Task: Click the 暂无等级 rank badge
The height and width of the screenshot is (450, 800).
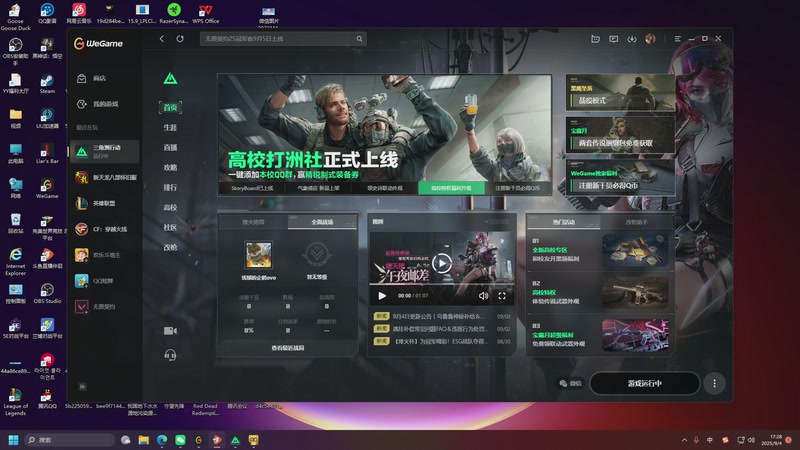Action: pyautogui.click(x=316, y=255)
